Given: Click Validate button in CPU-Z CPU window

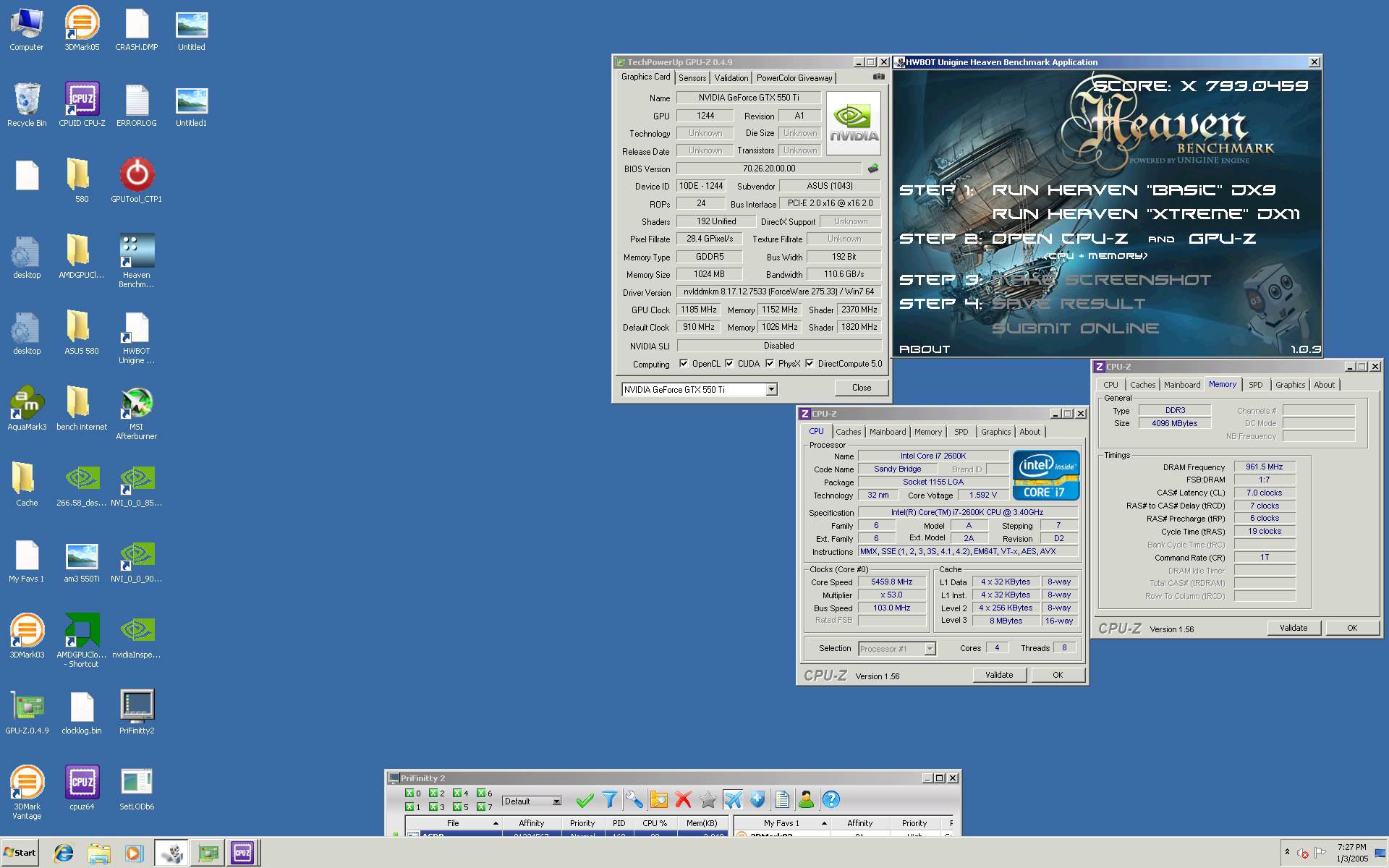Looking at the screenshot, I should 999,675.
